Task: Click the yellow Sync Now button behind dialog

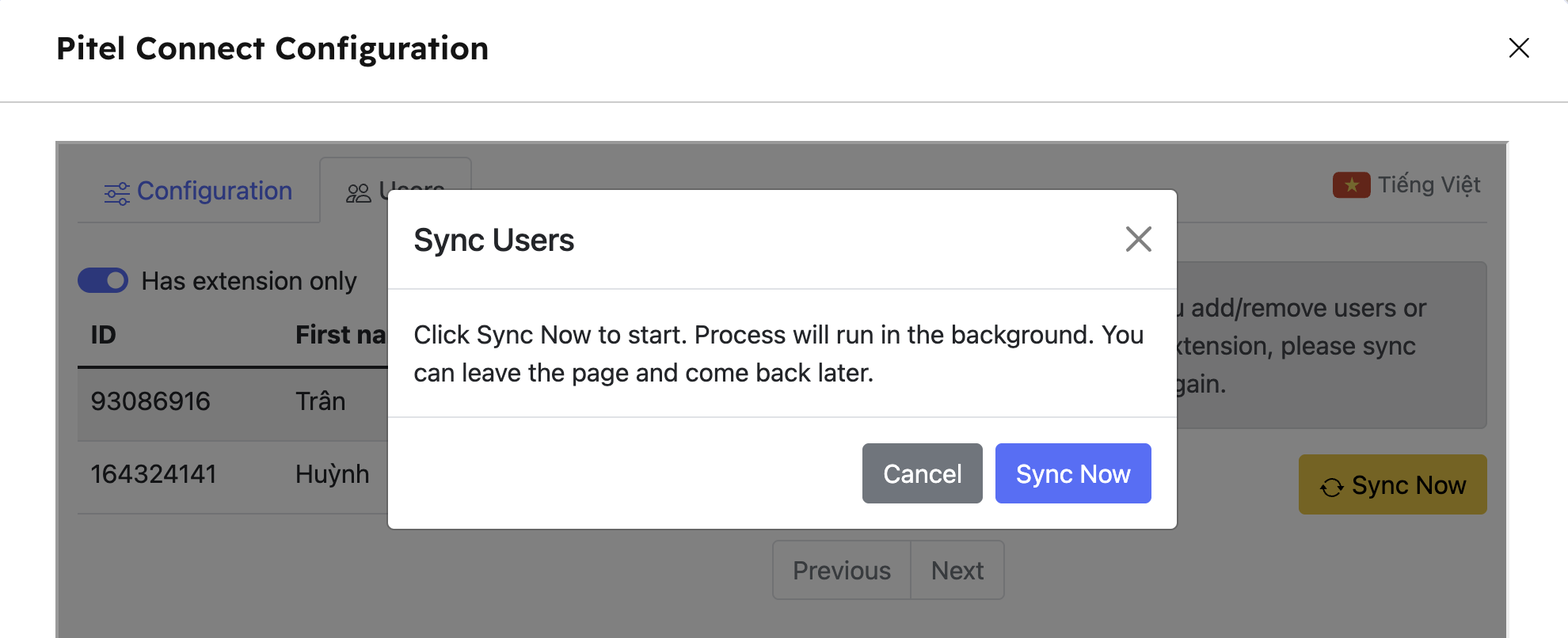Action: point(1392,484)
